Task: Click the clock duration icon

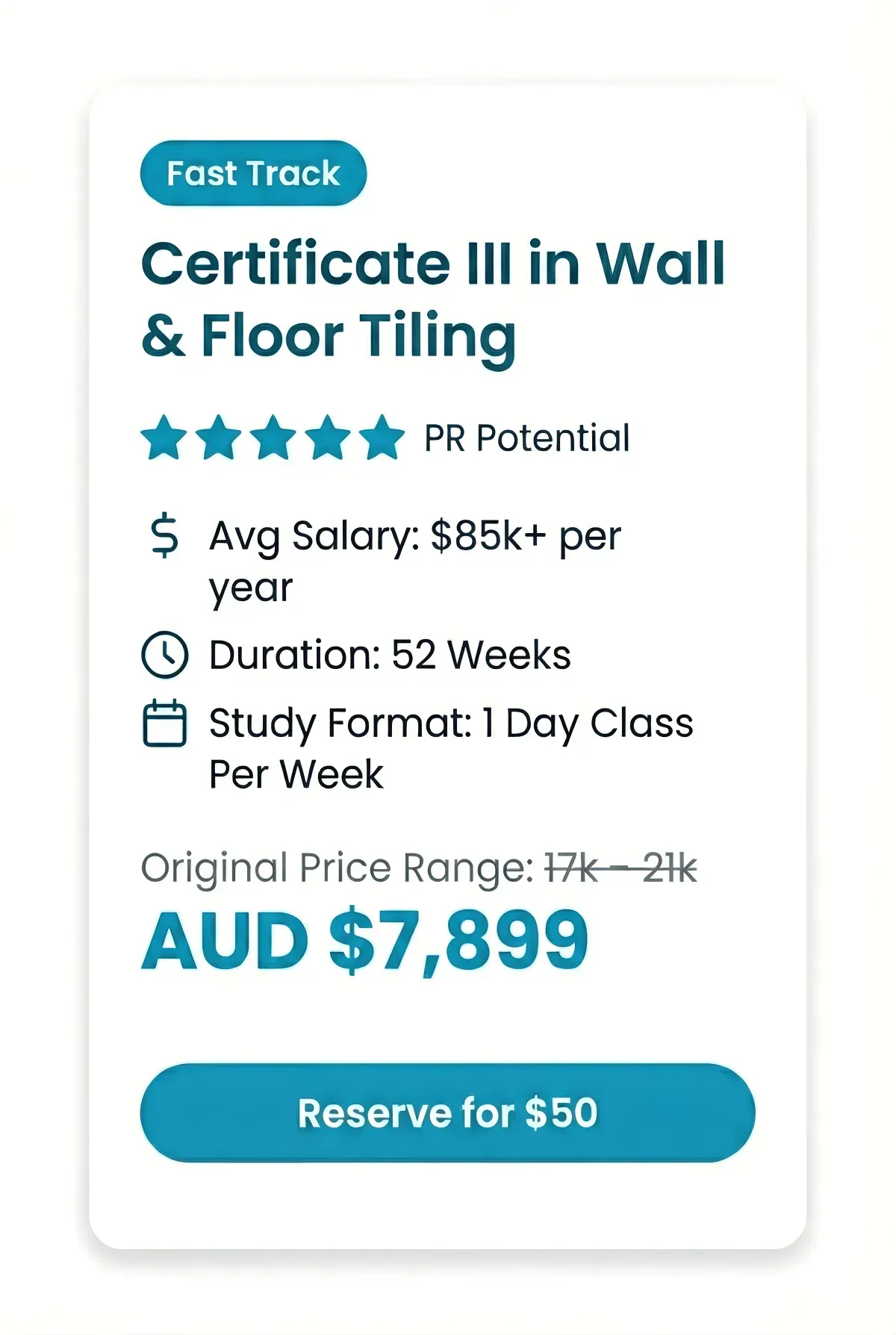Action: [x=164, y=655]
